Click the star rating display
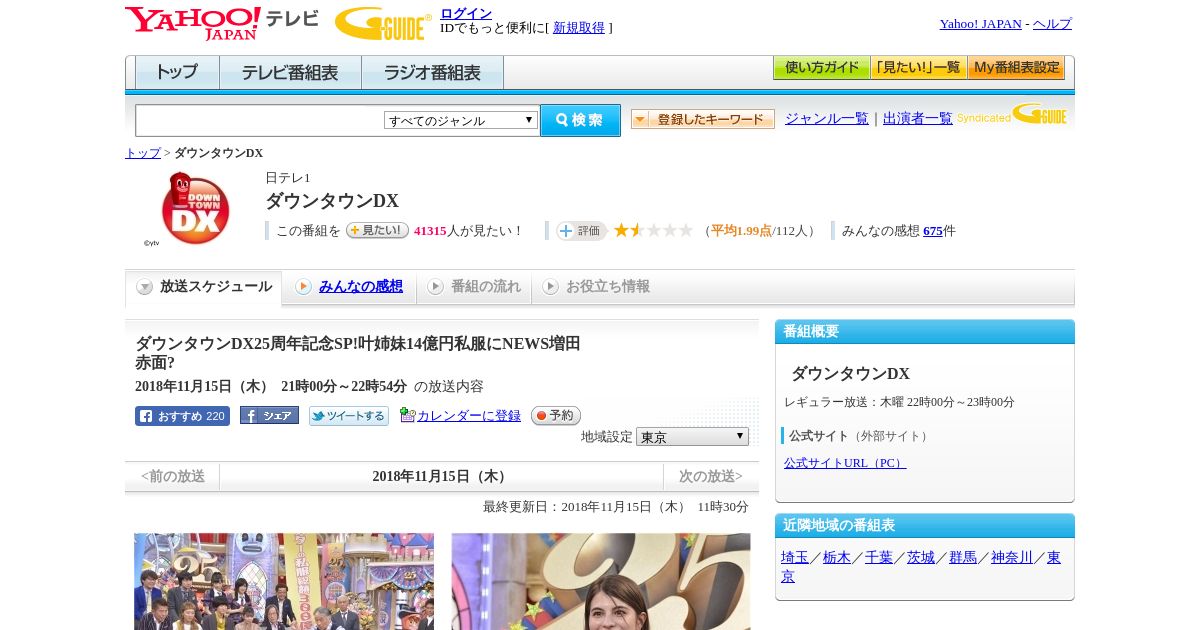The image size is (1200, 630). (x=653, y=230)
